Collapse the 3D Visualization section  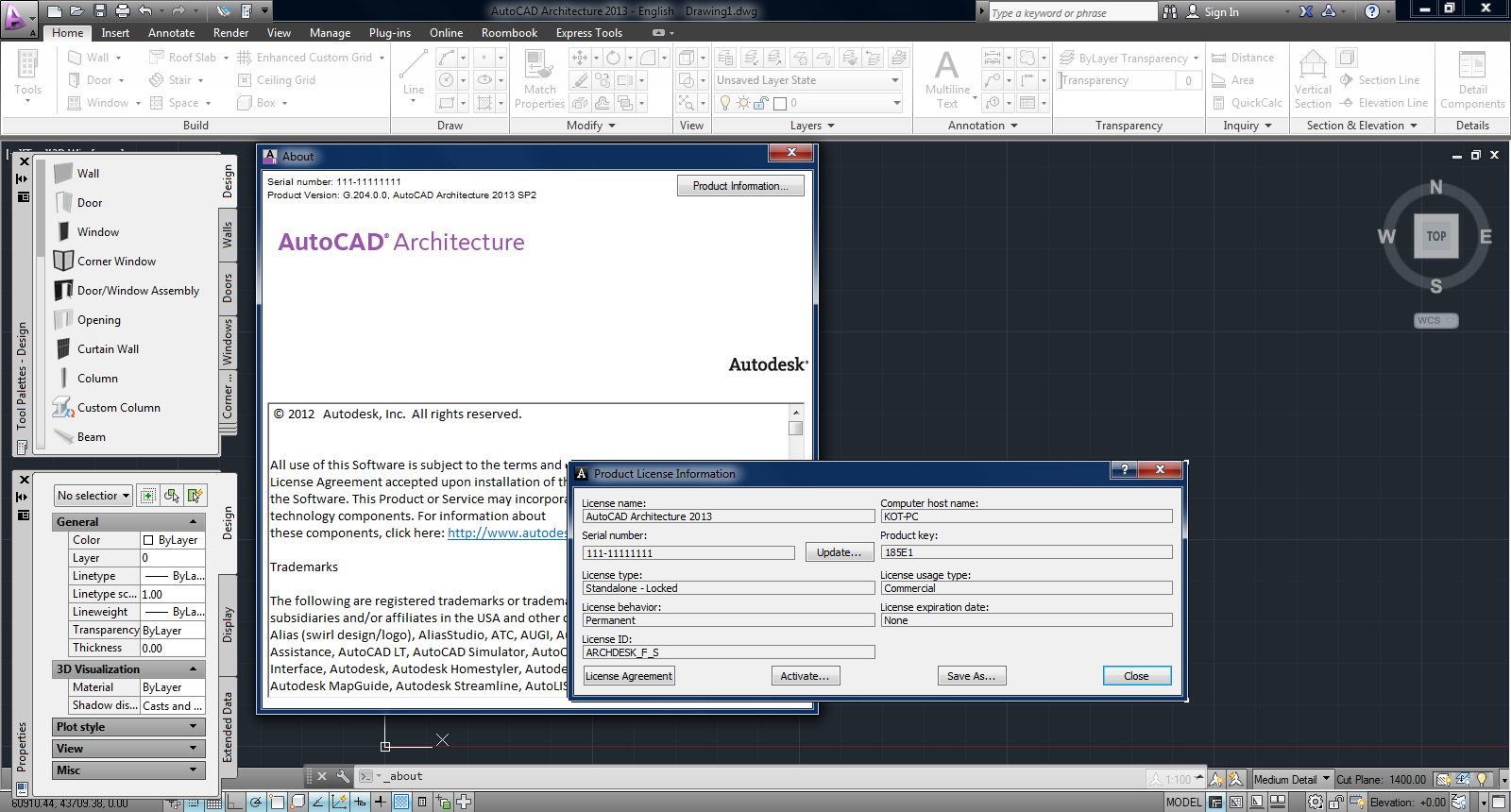click(x=128, y=669)
